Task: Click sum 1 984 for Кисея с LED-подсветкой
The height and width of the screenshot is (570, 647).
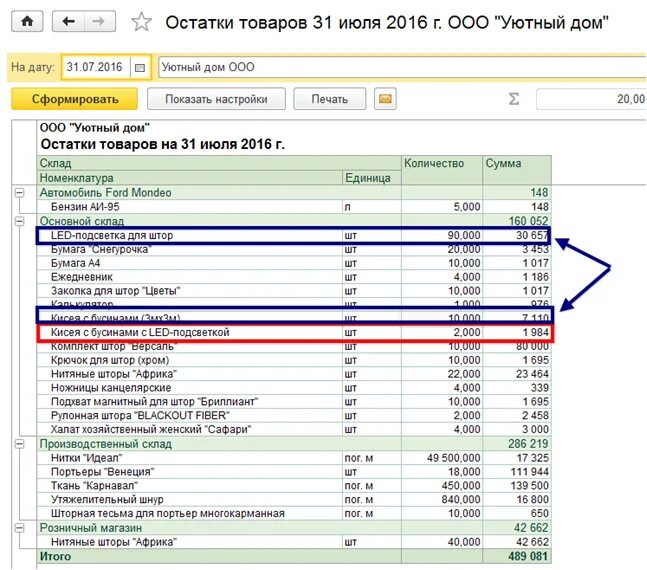Action: pyautogui.click(x=536, y=332)
